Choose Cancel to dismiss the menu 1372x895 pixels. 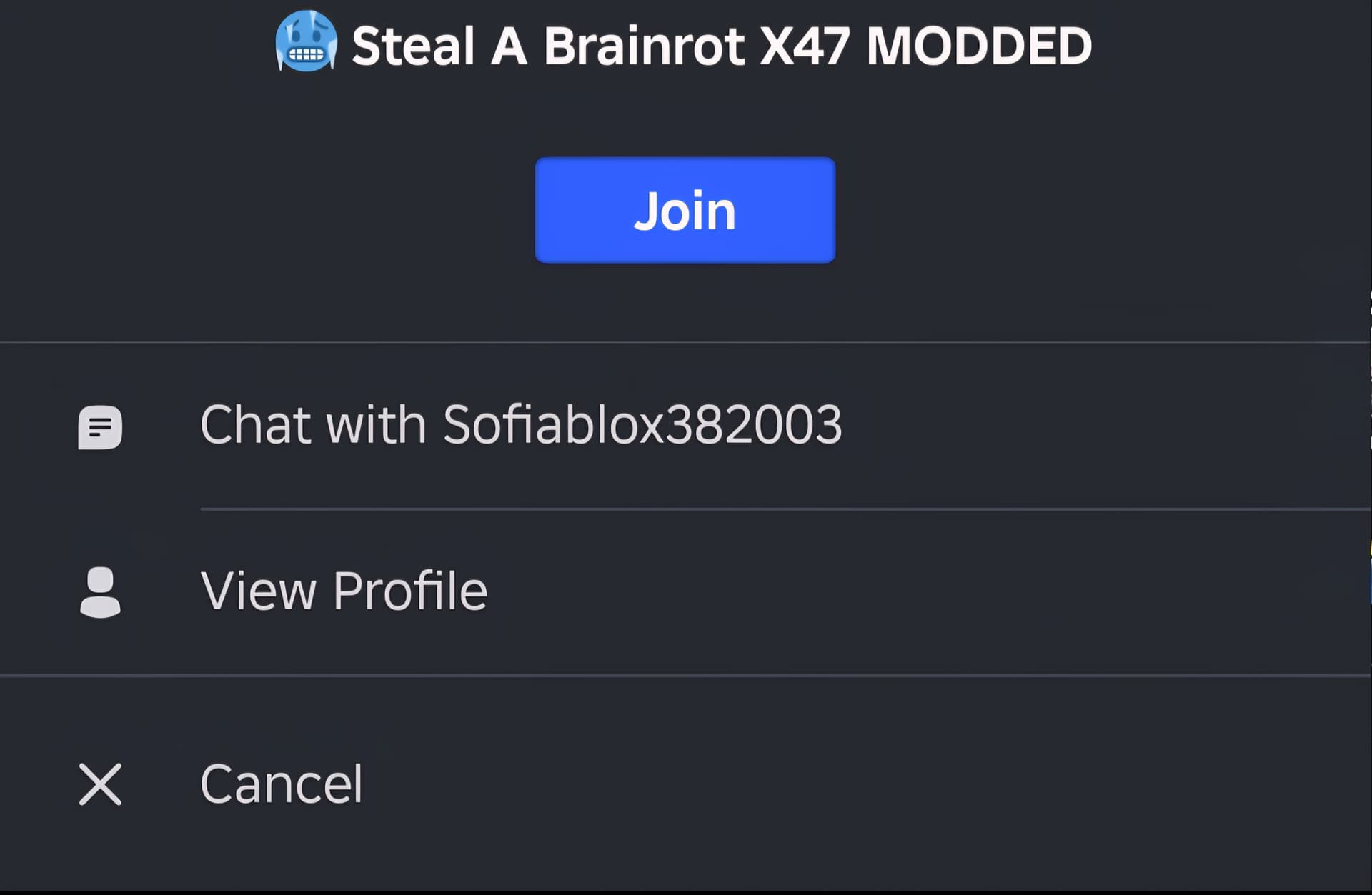coord(686,784)
